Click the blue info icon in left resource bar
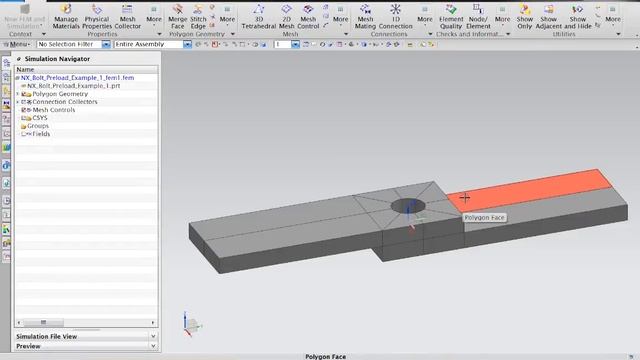The width and height of the screenshot is (640, 360). click(6, 165)
